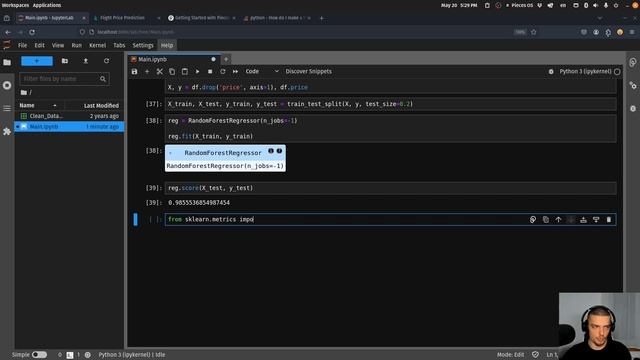The image size is (640, 360).
Task: Open Discover Snippets
Action: [309, 71]
